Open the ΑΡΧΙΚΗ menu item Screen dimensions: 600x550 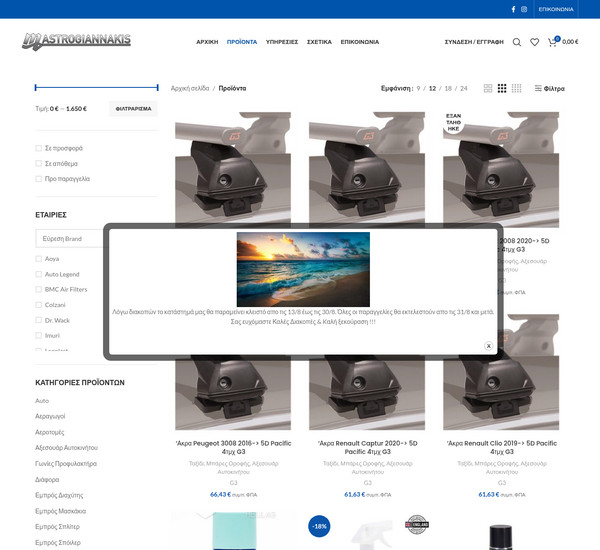point(207,42)
